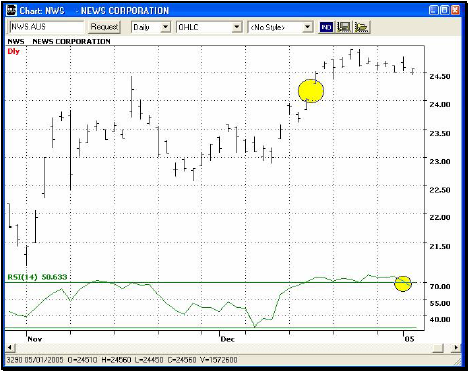
Task: Click the horizontal scrollbar left arrow
Action: 10,348
